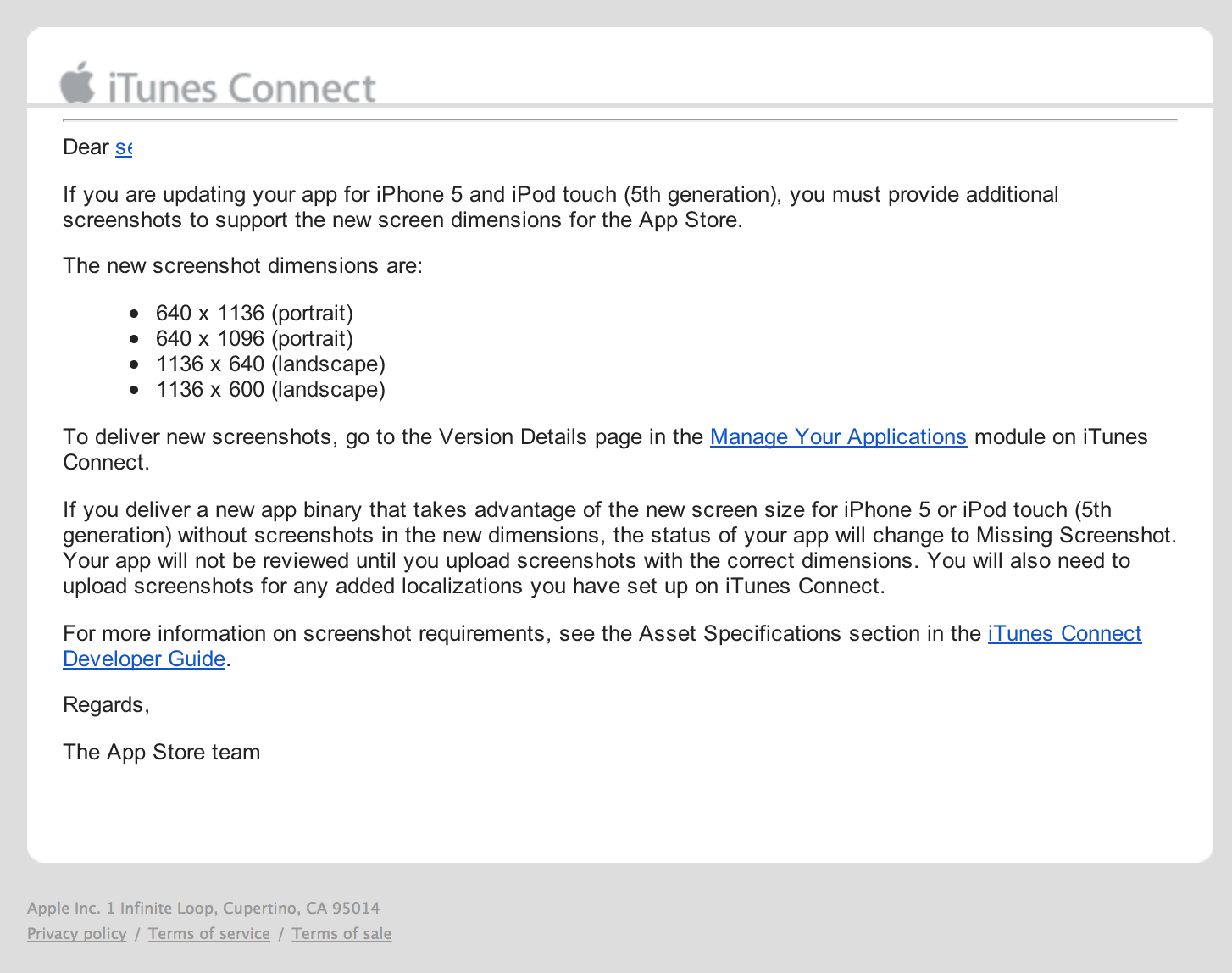Open the truncated recipient link after Dear
This screenshot has height=973, width=1232.
tap(124, 147)
